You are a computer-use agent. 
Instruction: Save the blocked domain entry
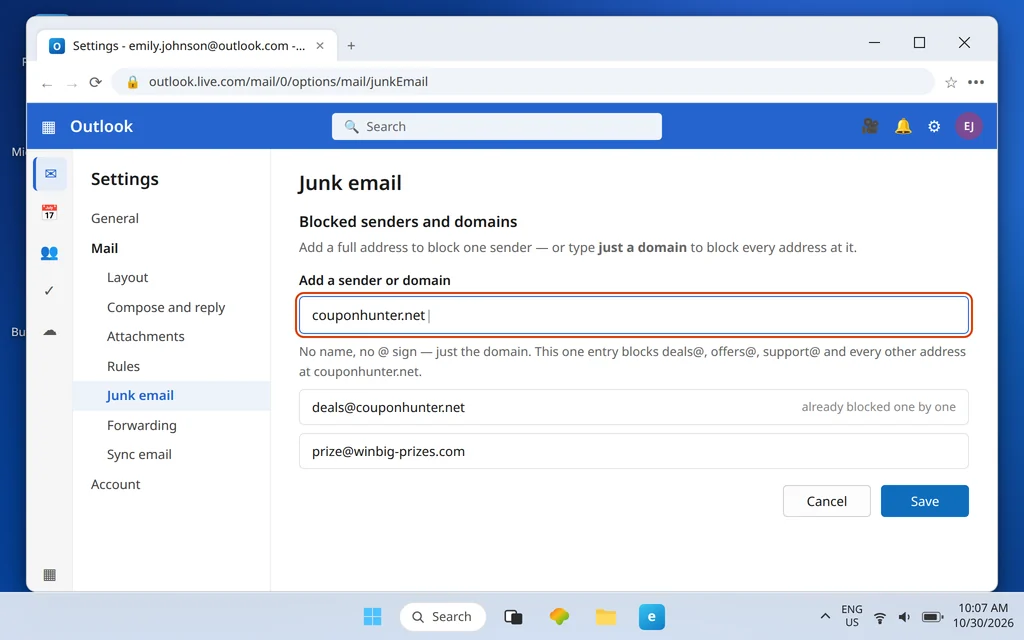[924, 501]
